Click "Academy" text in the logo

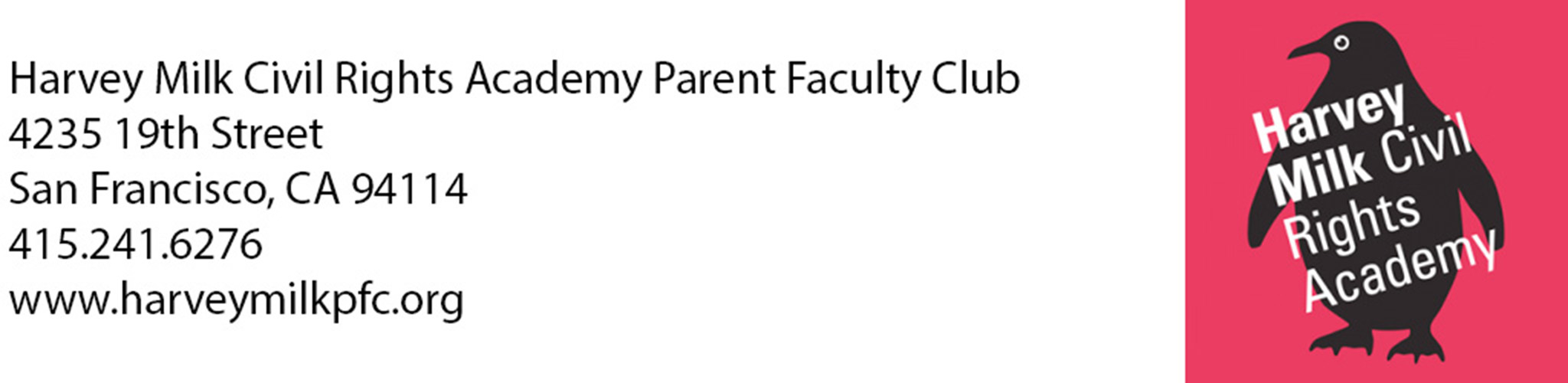(1400, 271)
